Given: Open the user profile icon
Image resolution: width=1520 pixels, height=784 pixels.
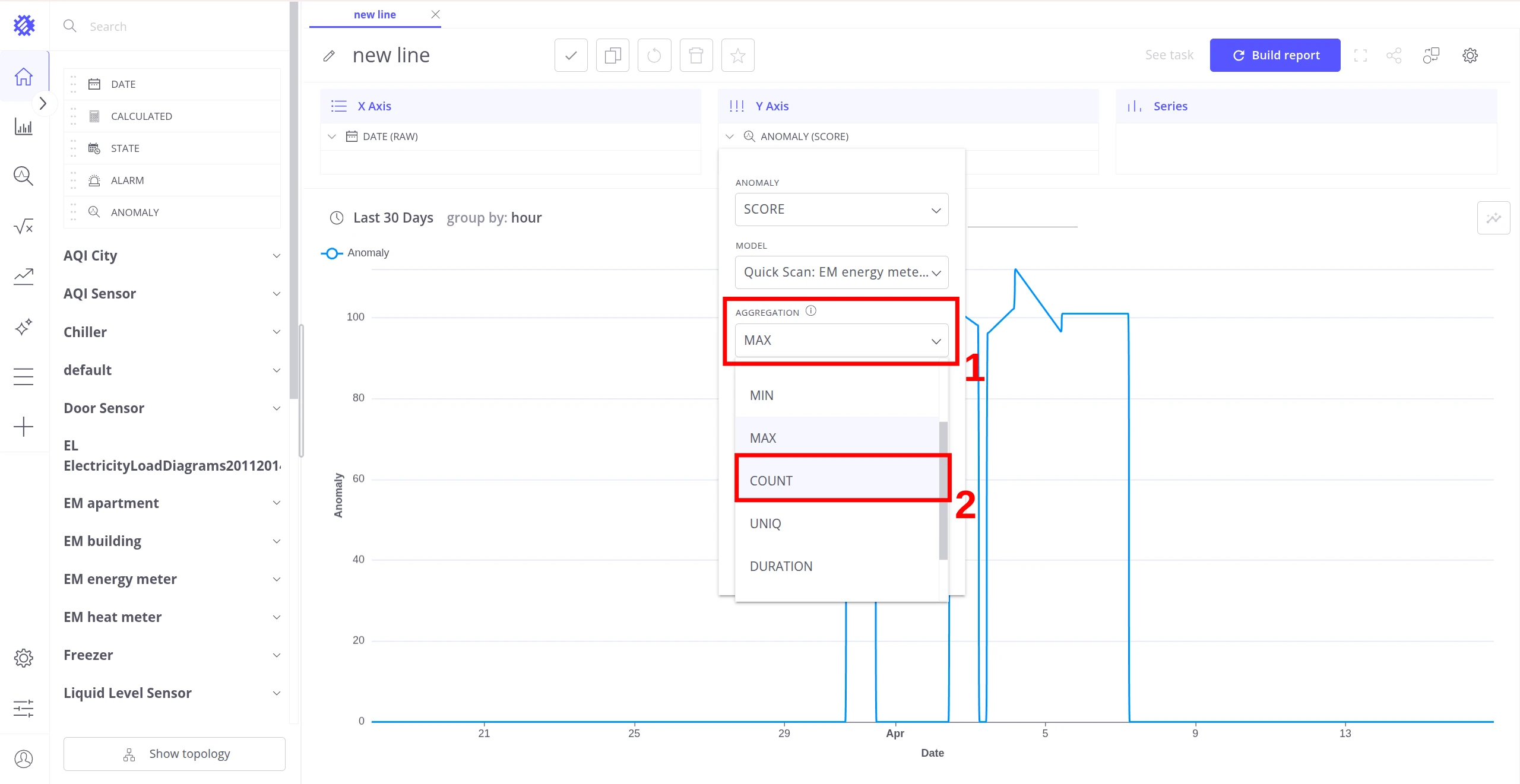Looking at the screenshot, I should [24, 758].
